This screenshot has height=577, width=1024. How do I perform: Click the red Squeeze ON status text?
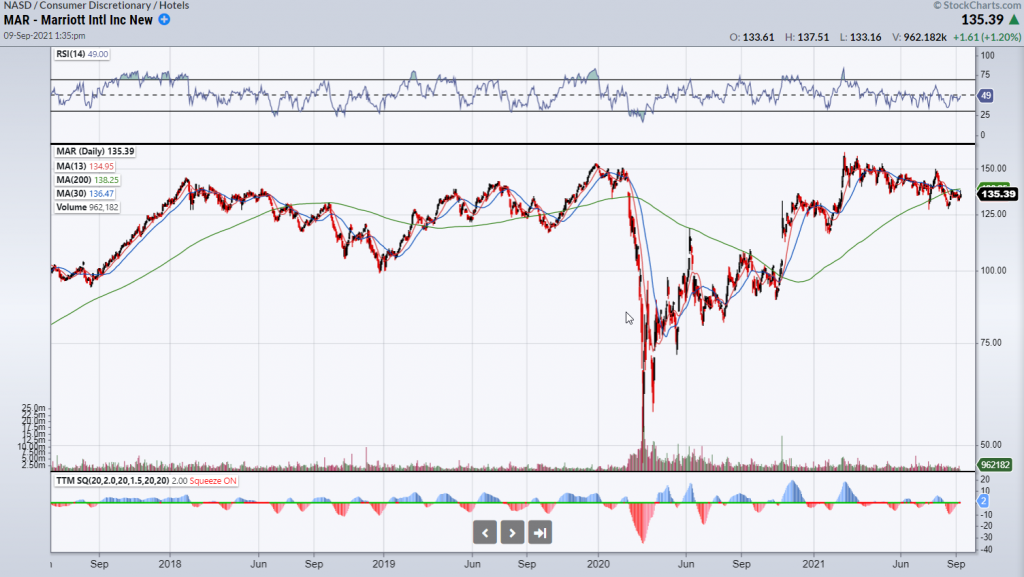click(x=213, y=481)
